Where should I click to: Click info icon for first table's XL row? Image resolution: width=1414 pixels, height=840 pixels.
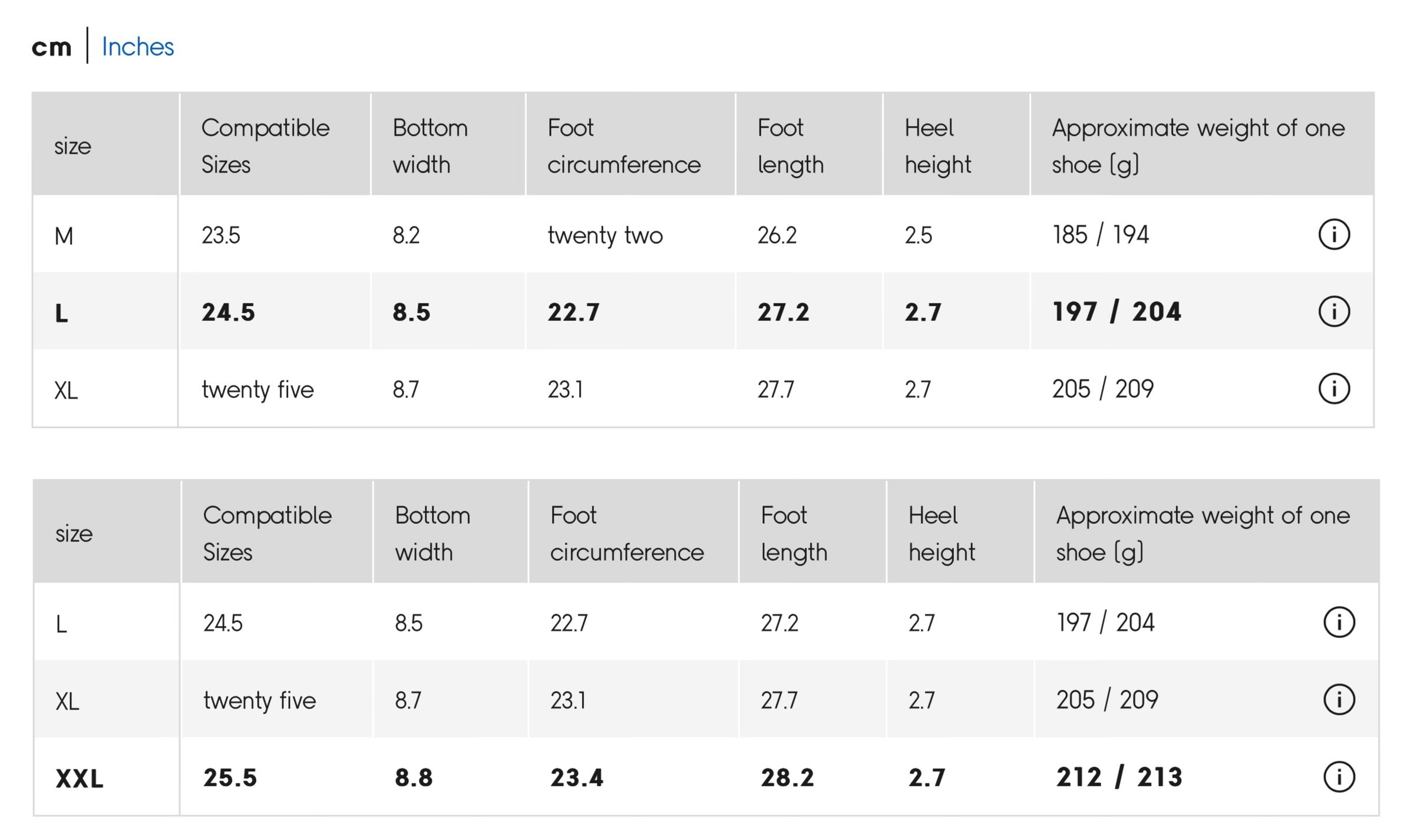(x=1334, y=389)
